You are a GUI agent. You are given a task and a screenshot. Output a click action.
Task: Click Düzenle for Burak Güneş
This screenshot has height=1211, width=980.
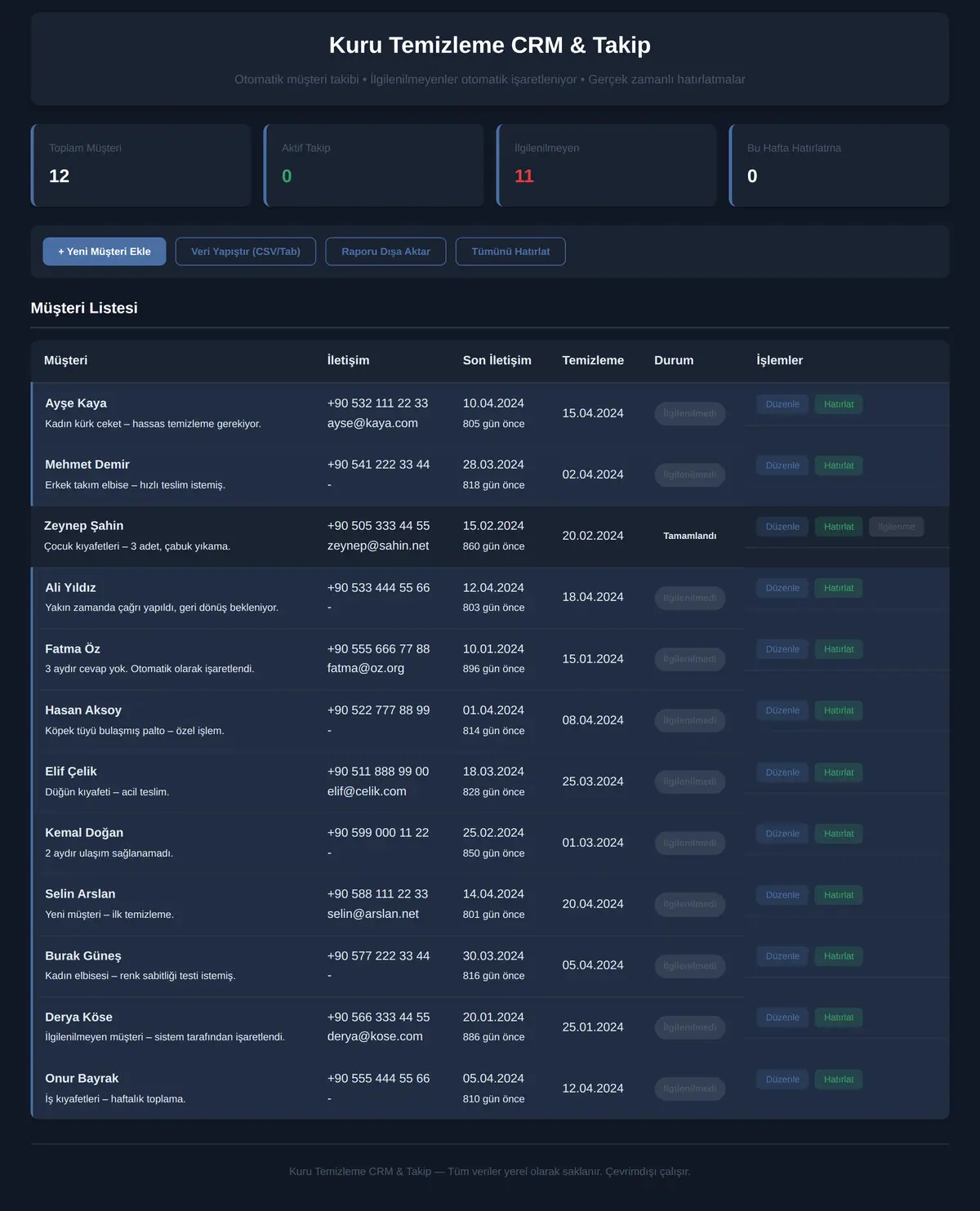click(x=782, y=956)
